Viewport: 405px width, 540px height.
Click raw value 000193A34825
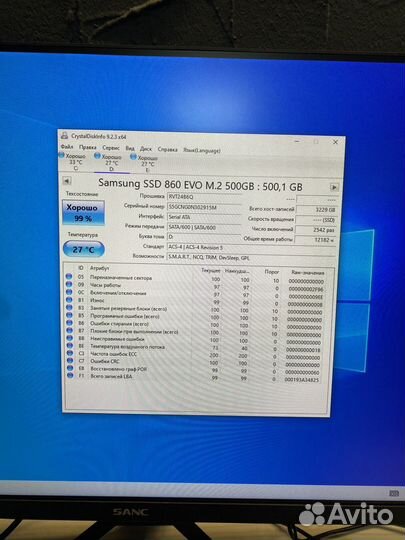coord(302,380)
